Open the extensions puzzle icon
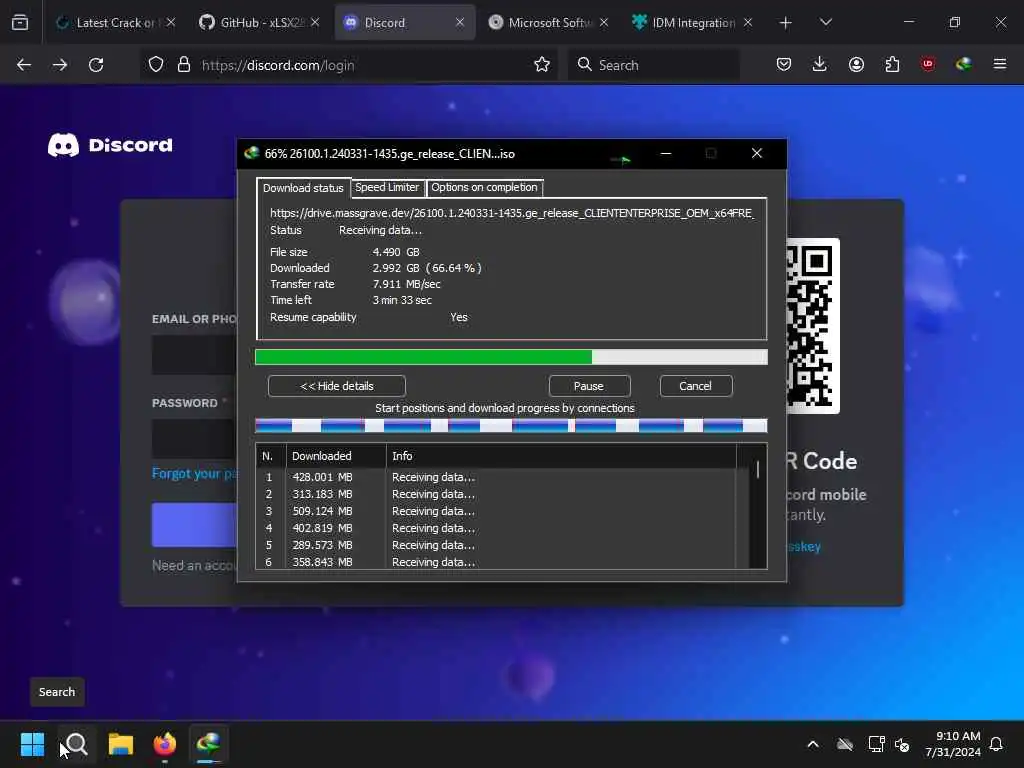Screen dimensions: 1024x768 pos(892,65)
